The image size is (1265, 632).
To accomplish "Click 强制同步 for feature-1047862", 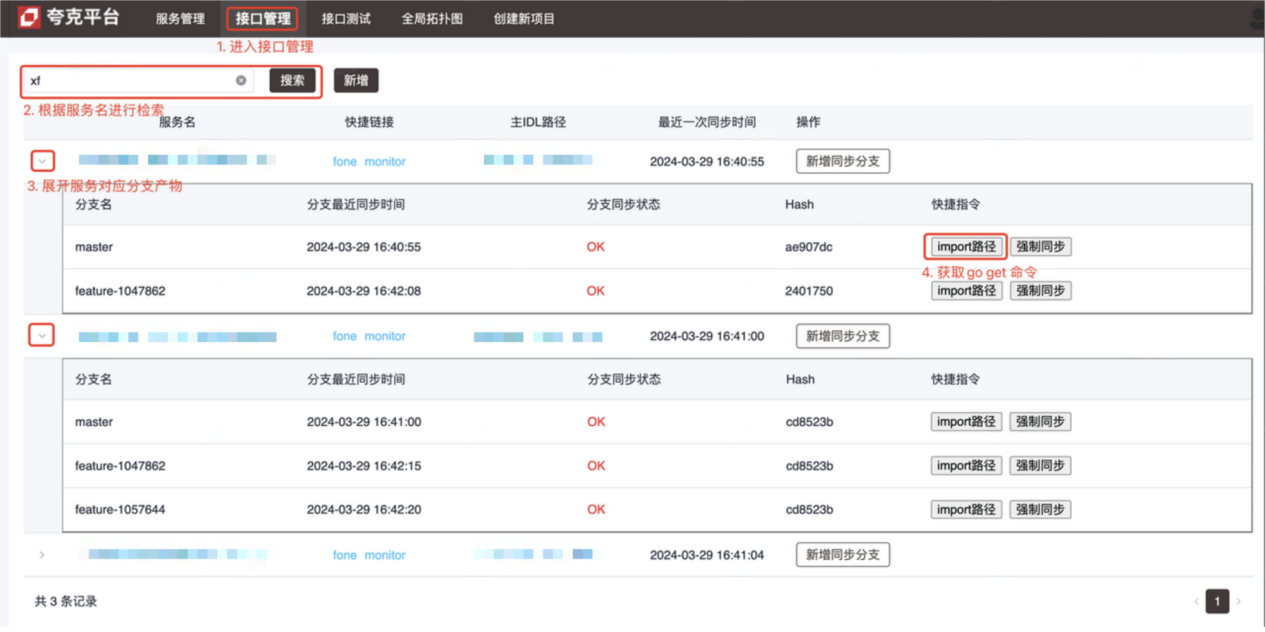I will coord(1040,290).
